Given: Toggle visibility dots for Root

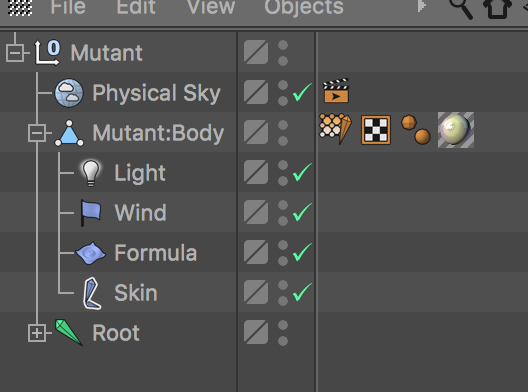Looking at the screenshot, I should (283, 333).
